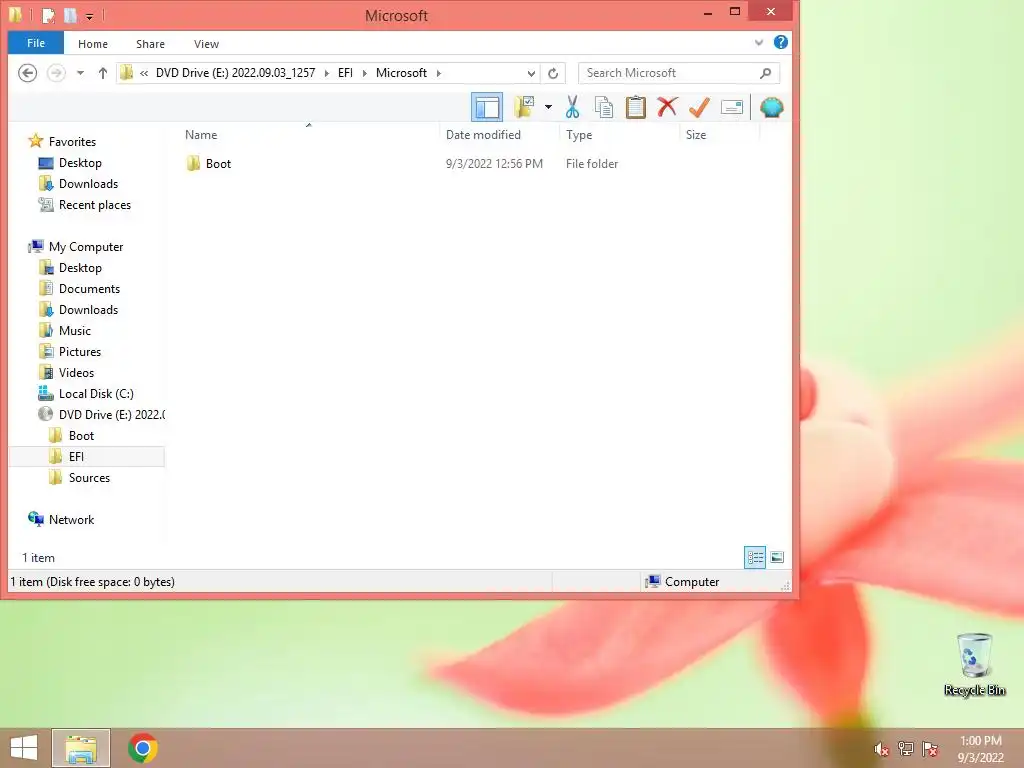The height and width of the screenshot is (768, 1024).
Task: Select EFI breadcrumb in address bar
Action: click(x=345, y=72)
